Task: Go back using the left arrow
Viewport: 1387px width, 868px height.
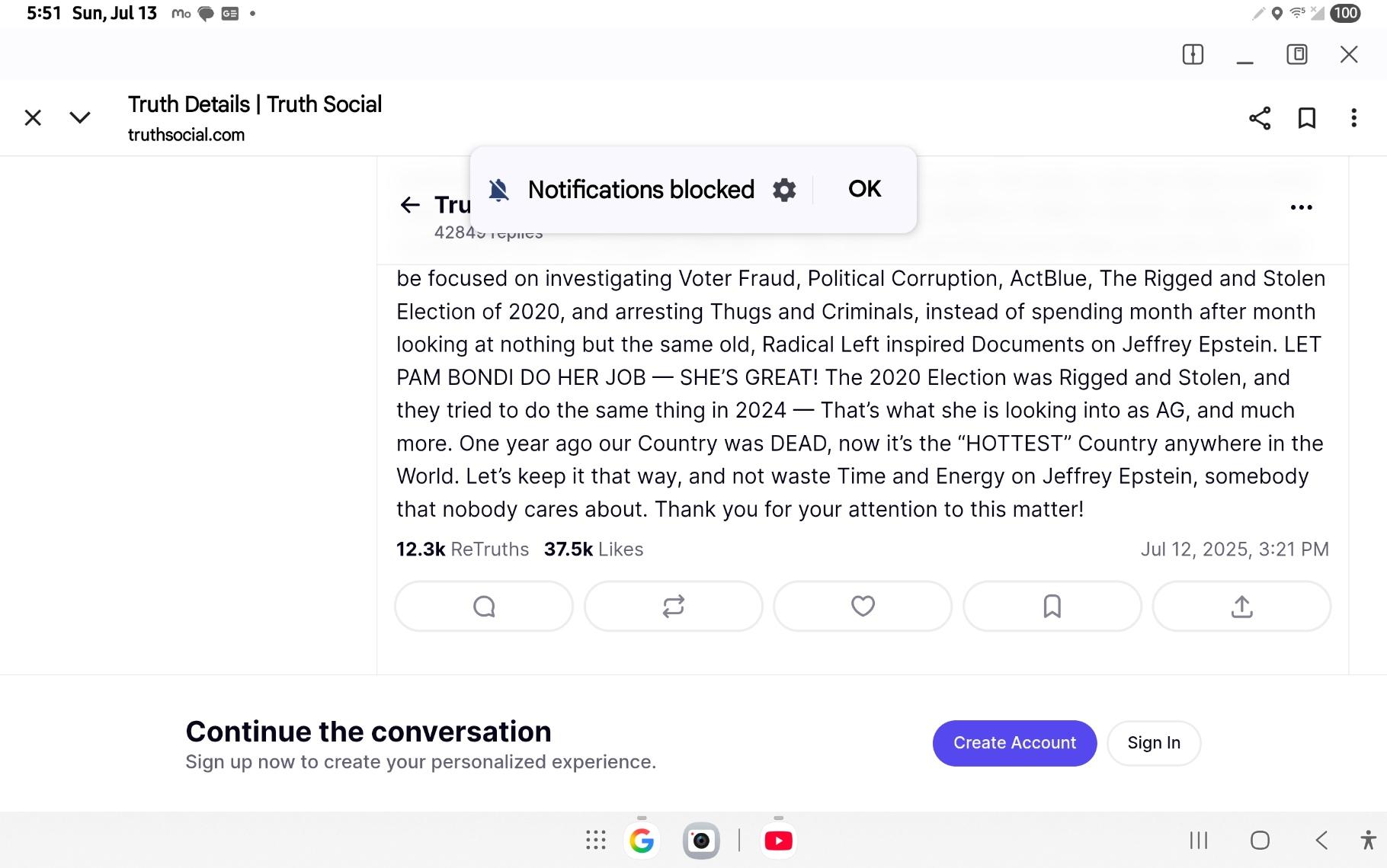Action: [410, 205]
